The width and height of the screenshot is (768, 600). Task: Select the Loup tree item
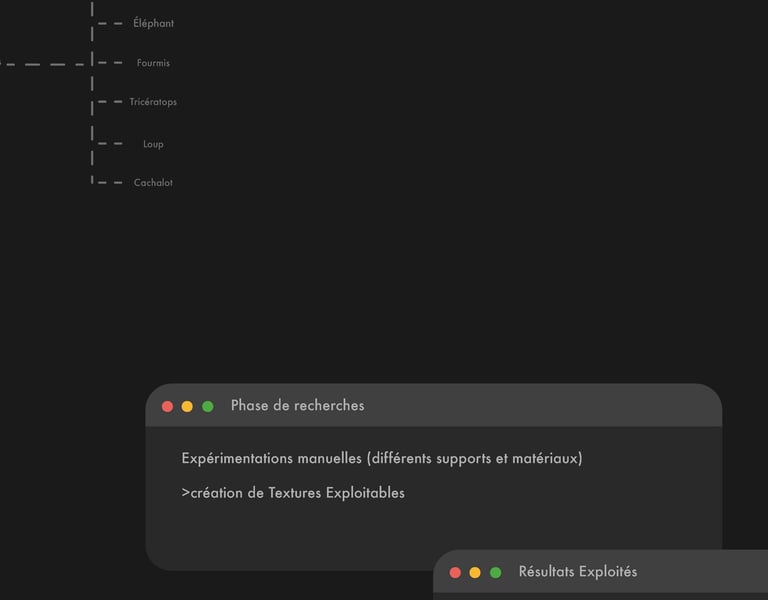(153, 144)
